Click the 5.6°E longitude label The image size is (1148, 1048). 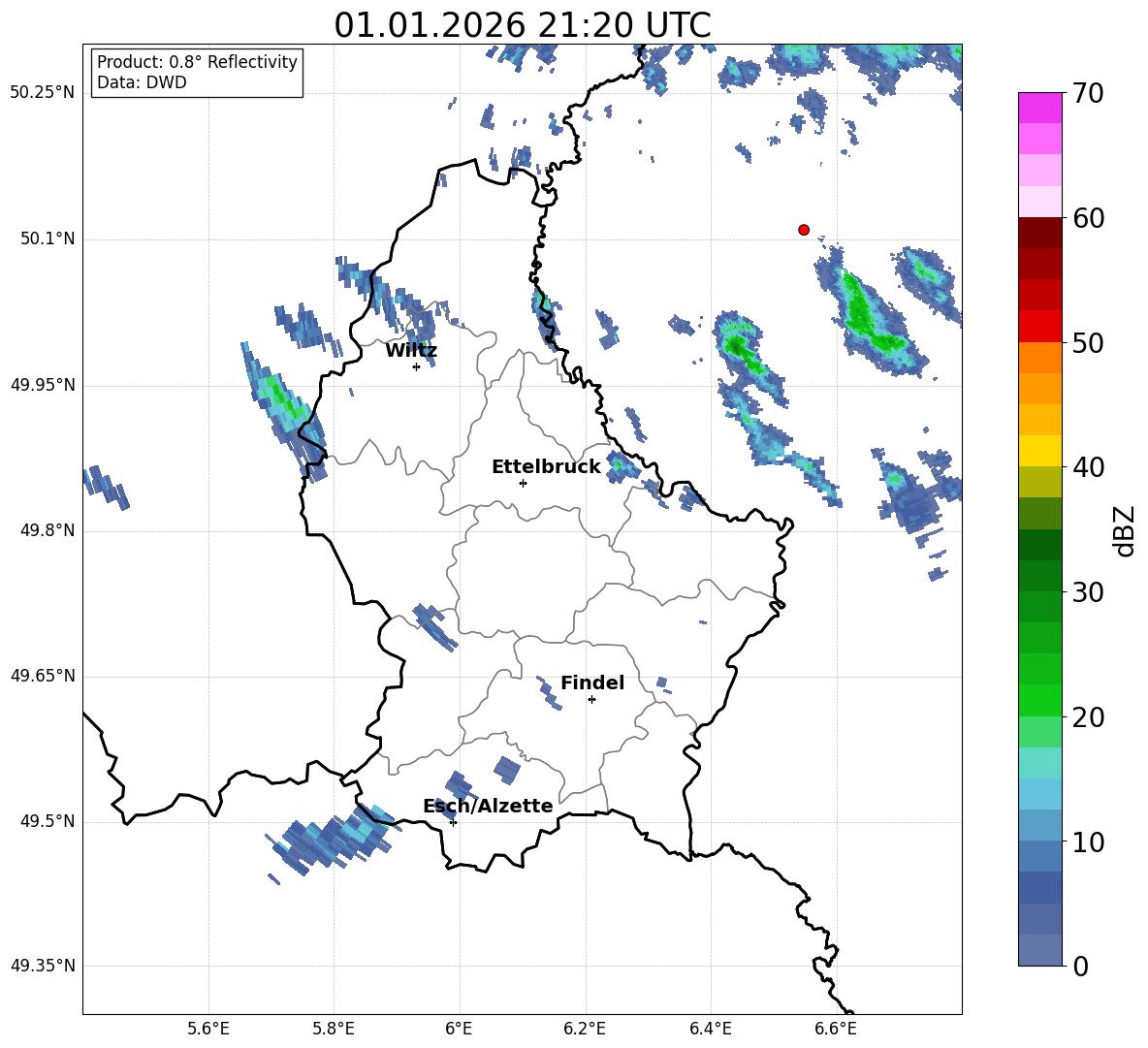coord(208,1029)
